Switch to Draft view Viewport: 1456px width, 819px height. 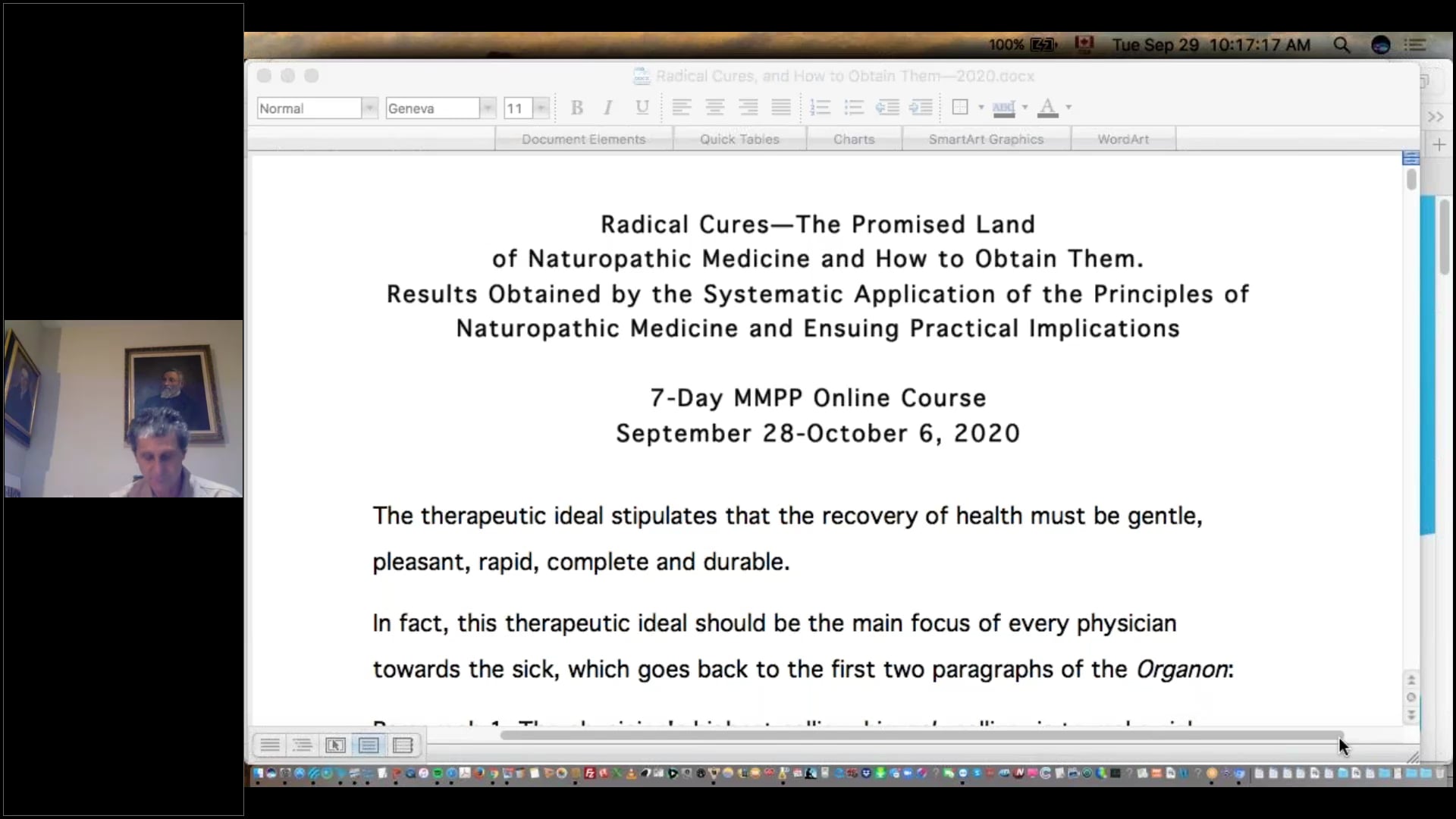271,745
